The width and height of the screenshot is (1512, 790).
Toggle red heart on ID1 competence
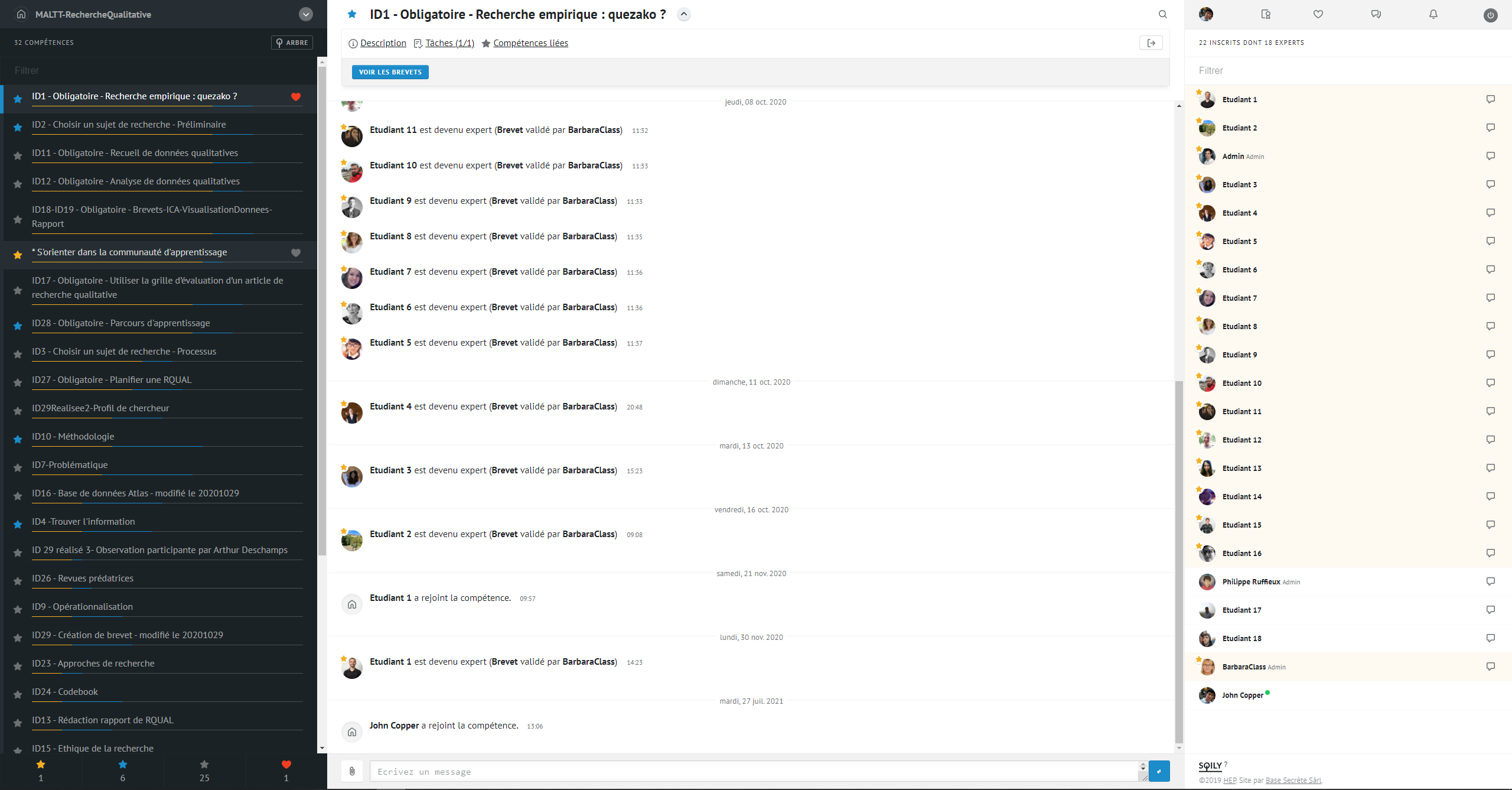296,97
